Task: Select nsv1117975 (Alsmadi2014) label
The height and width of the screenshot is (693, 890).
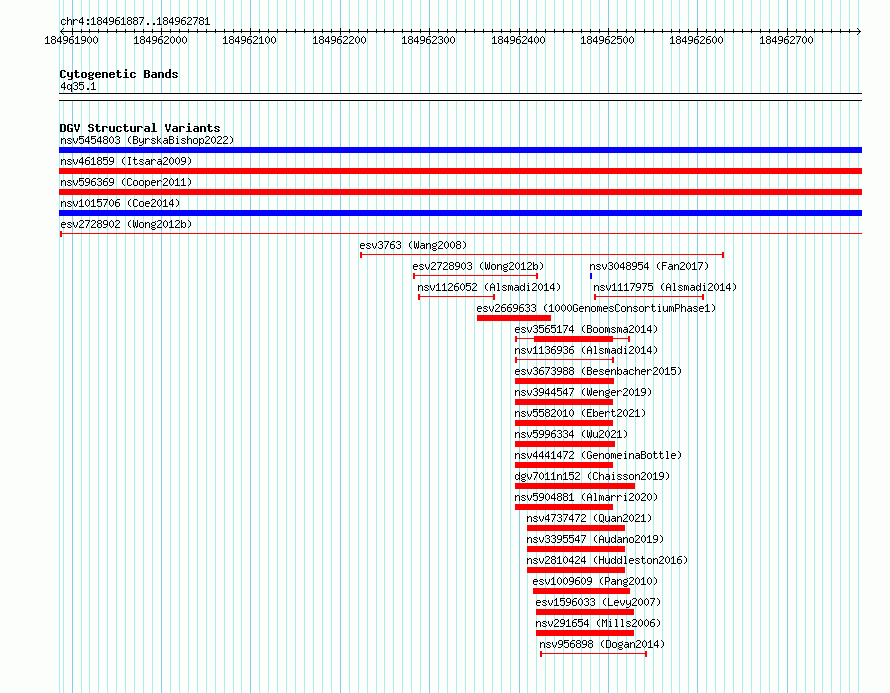Action: 665,287
